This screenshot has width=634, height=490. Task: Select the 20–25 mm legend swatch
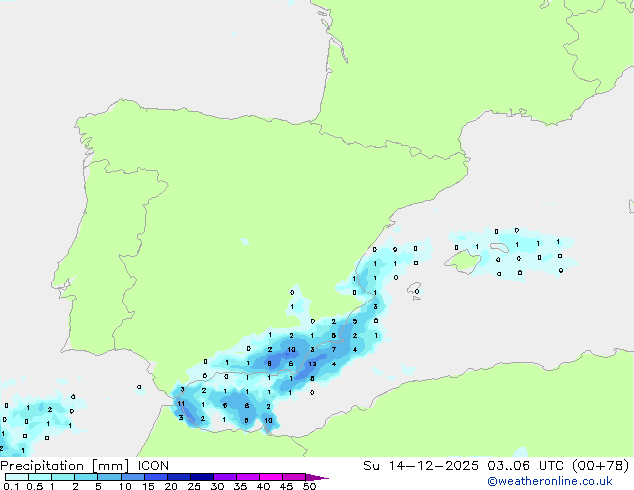coord(179,477)
